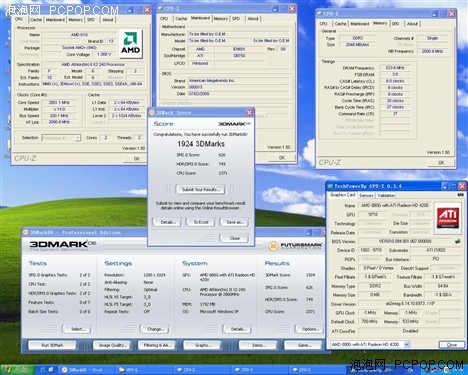Click OK in the CPU-Z CPU window

click(x=137, y=159)
